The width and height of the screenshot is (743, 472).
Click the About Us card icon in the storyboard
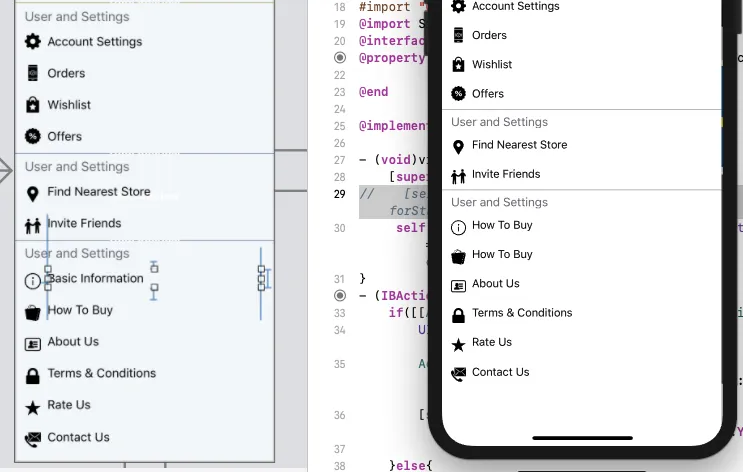33,343
